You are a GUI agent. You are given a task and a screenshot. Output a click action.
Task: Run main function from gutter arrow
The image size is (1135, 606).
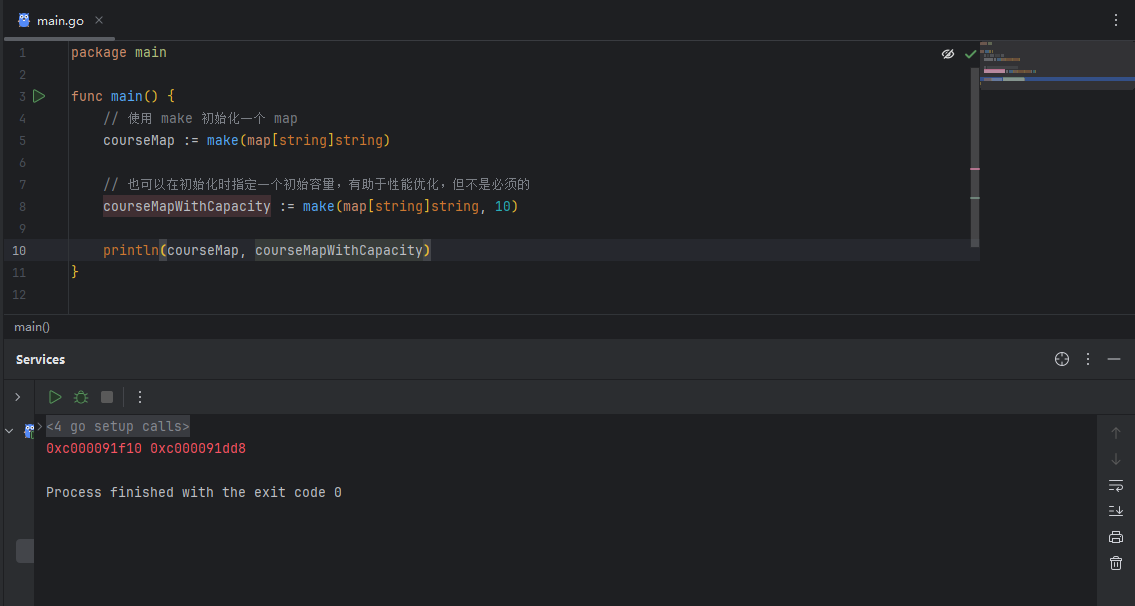[x=39, y=96]
